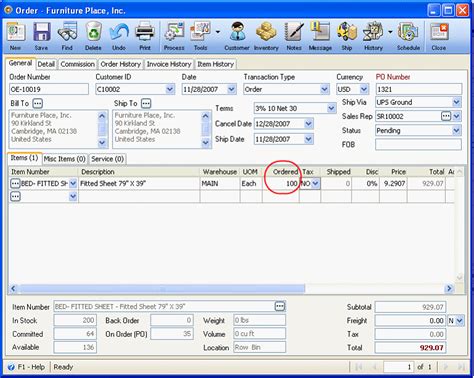Click ellipsis button on BED- FITTED row
The width and height of the screenshot is (474, 378).
click(x=15, y=184)
